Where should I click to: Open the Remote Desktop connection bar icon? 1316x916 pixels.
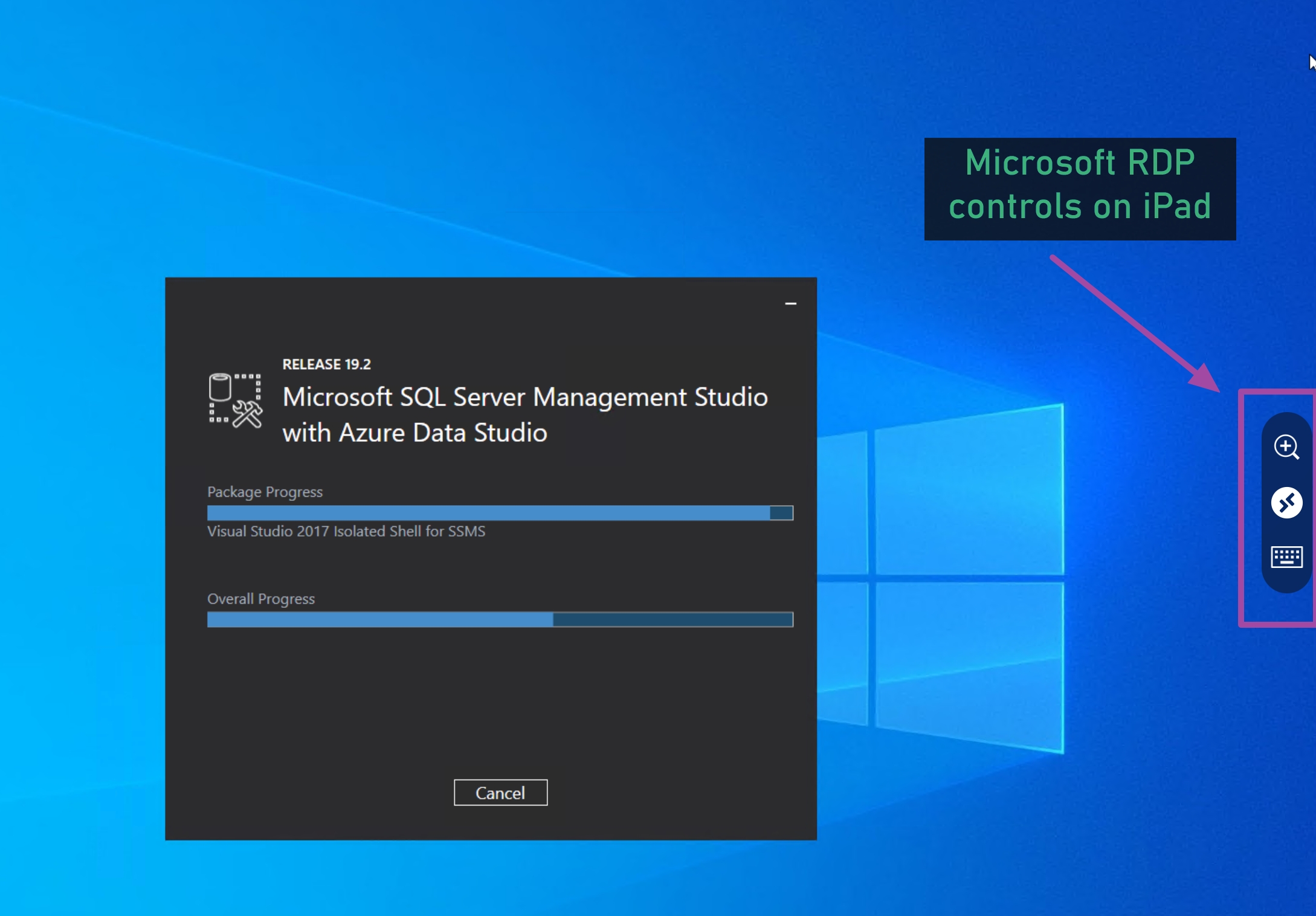pyautogui.click(x=1286, y=503)
